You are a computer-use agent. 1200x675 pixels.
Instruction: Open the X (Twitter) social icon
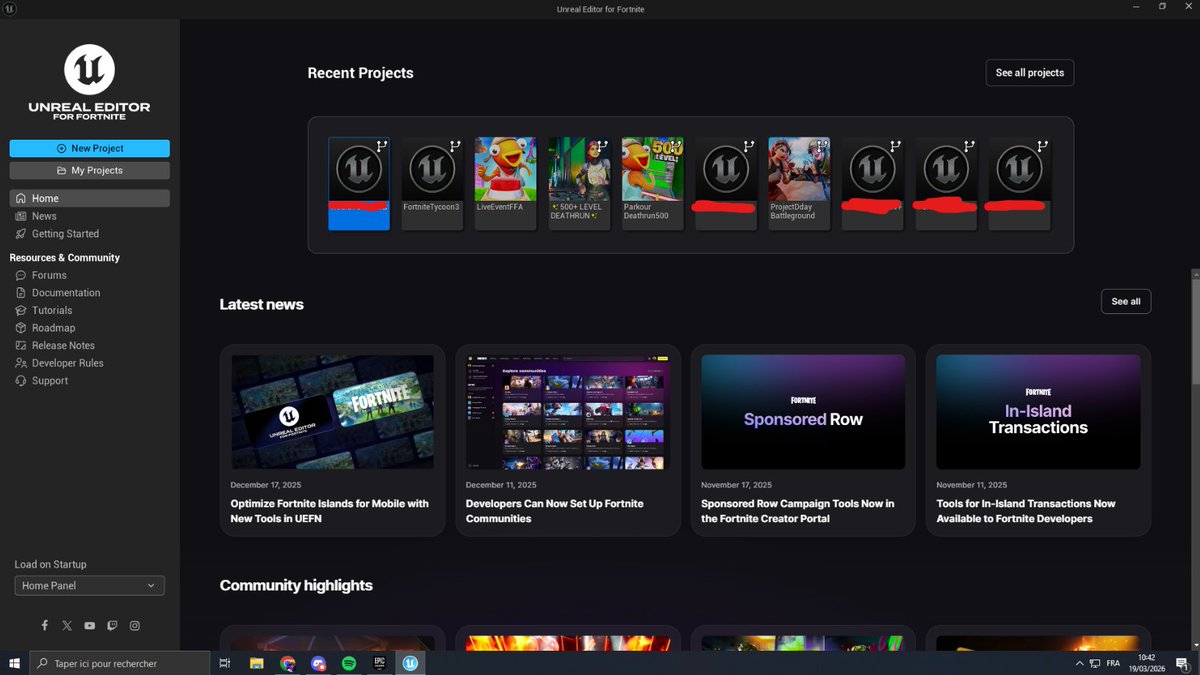(x=67, y=625)
